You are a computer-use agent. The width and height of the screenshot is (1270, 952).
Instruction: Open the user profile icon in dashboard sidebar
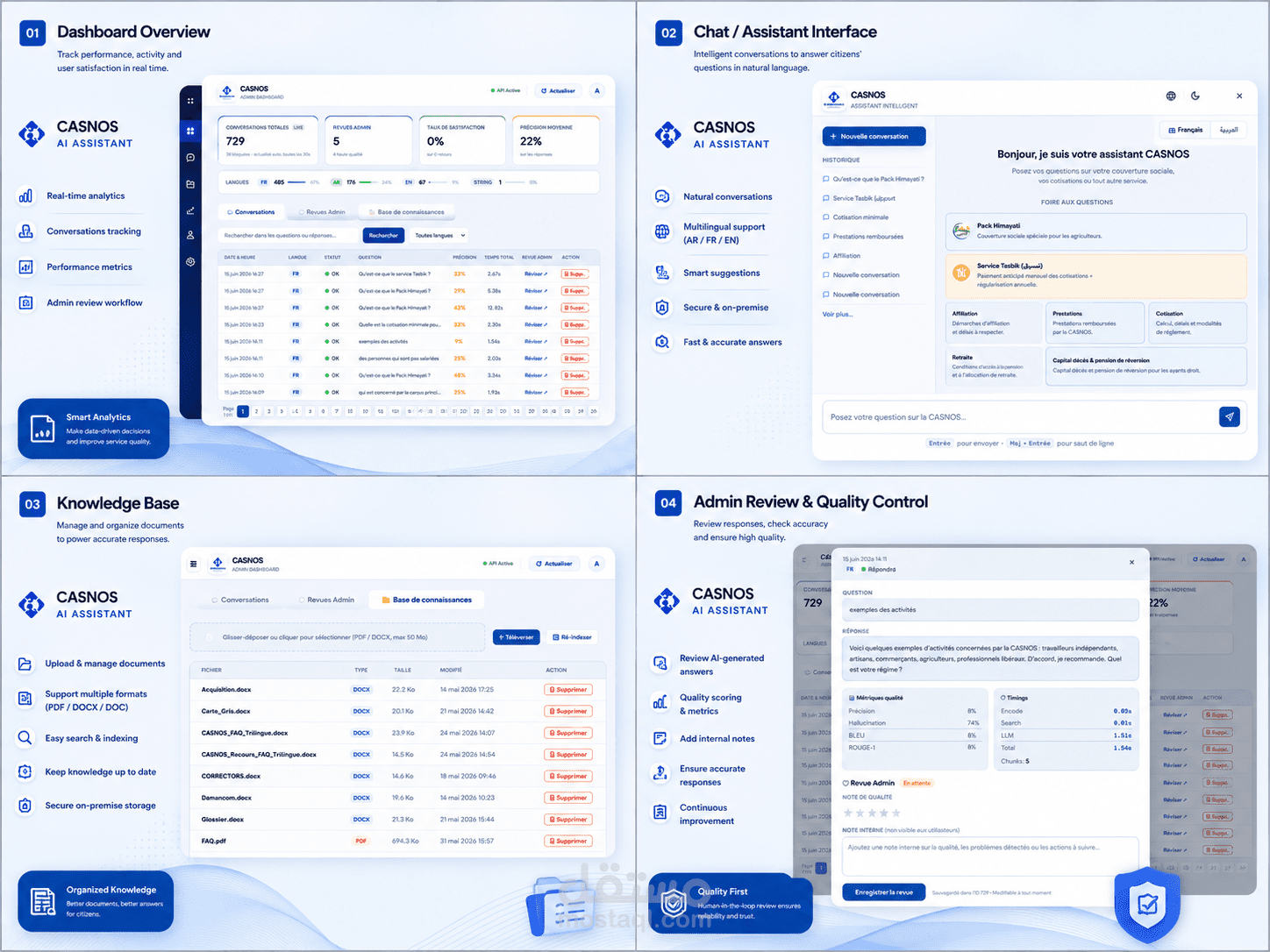[x=190, y=235]
